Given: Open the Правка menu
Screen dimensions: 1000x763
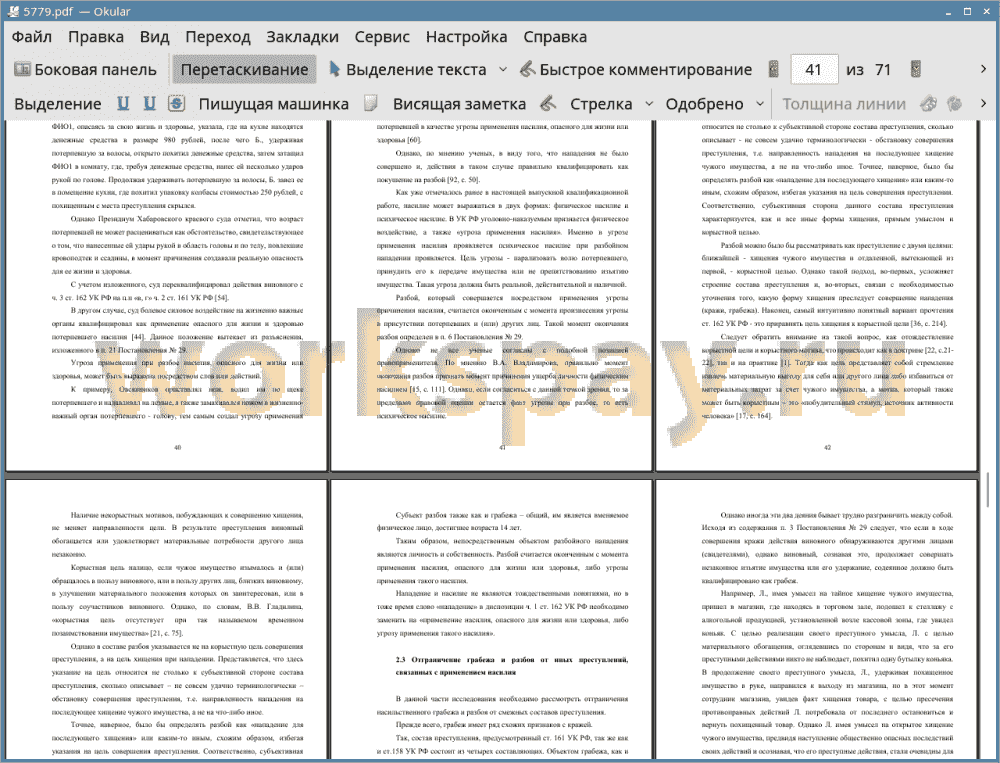Looking at the screenshot, I should pyautogui.click(x=96, y=37).
